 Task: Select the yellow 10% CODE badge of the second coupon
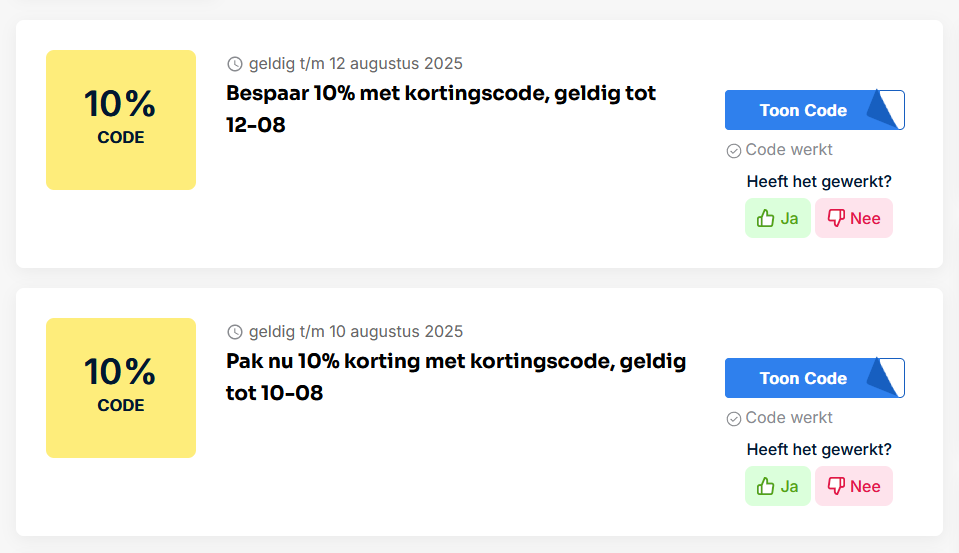pos(121,388)
